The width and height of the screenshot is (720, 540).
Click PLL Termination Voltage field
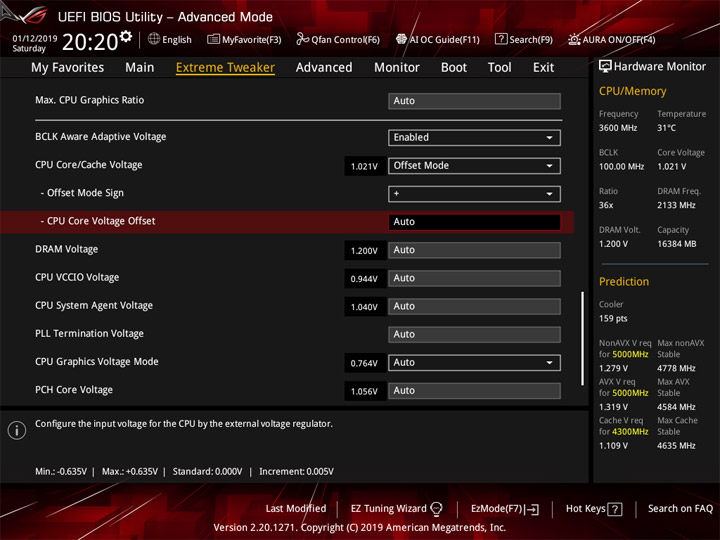click(474, 334)
